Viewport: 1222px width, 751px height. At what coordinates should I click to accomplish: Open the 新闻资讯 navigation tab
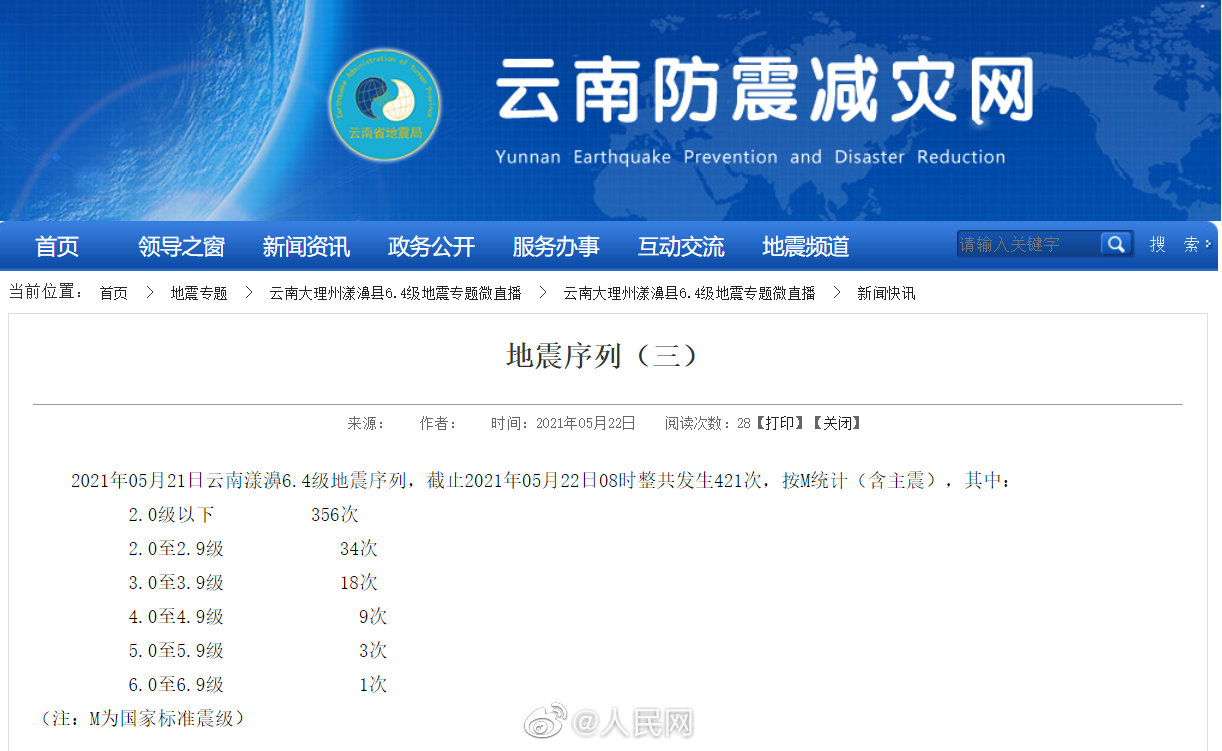click(x=306, y=247)
